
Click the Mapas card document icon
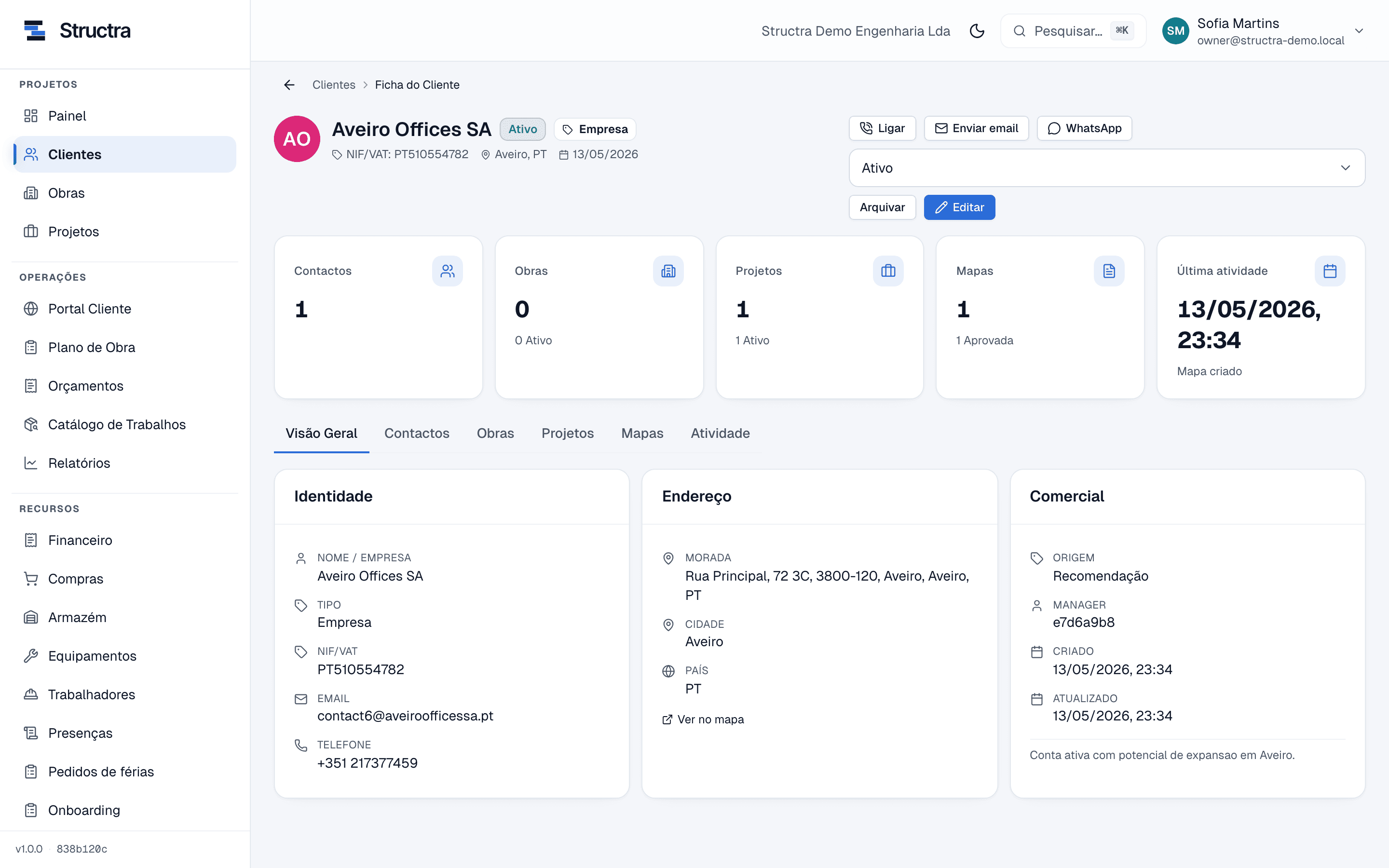tap(1109, 271)
